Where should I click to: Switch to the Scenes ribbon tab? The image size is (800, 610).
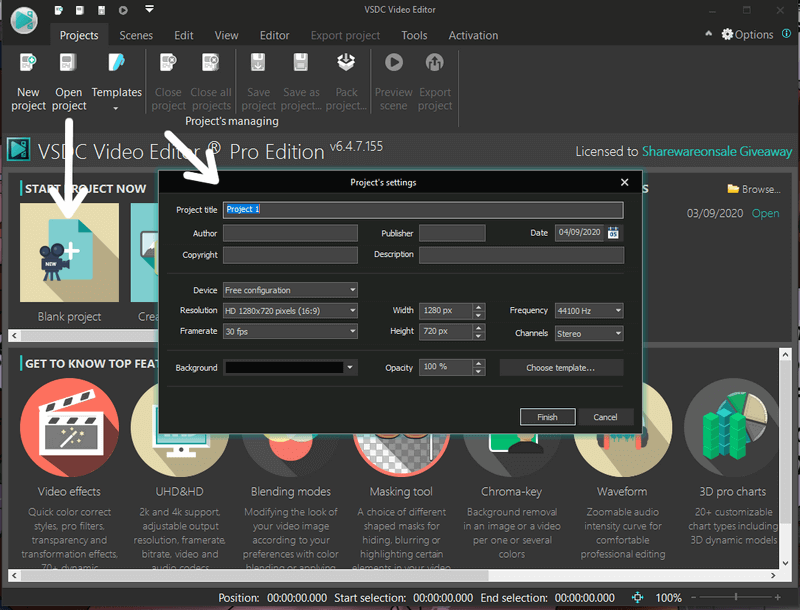[136, 35]
